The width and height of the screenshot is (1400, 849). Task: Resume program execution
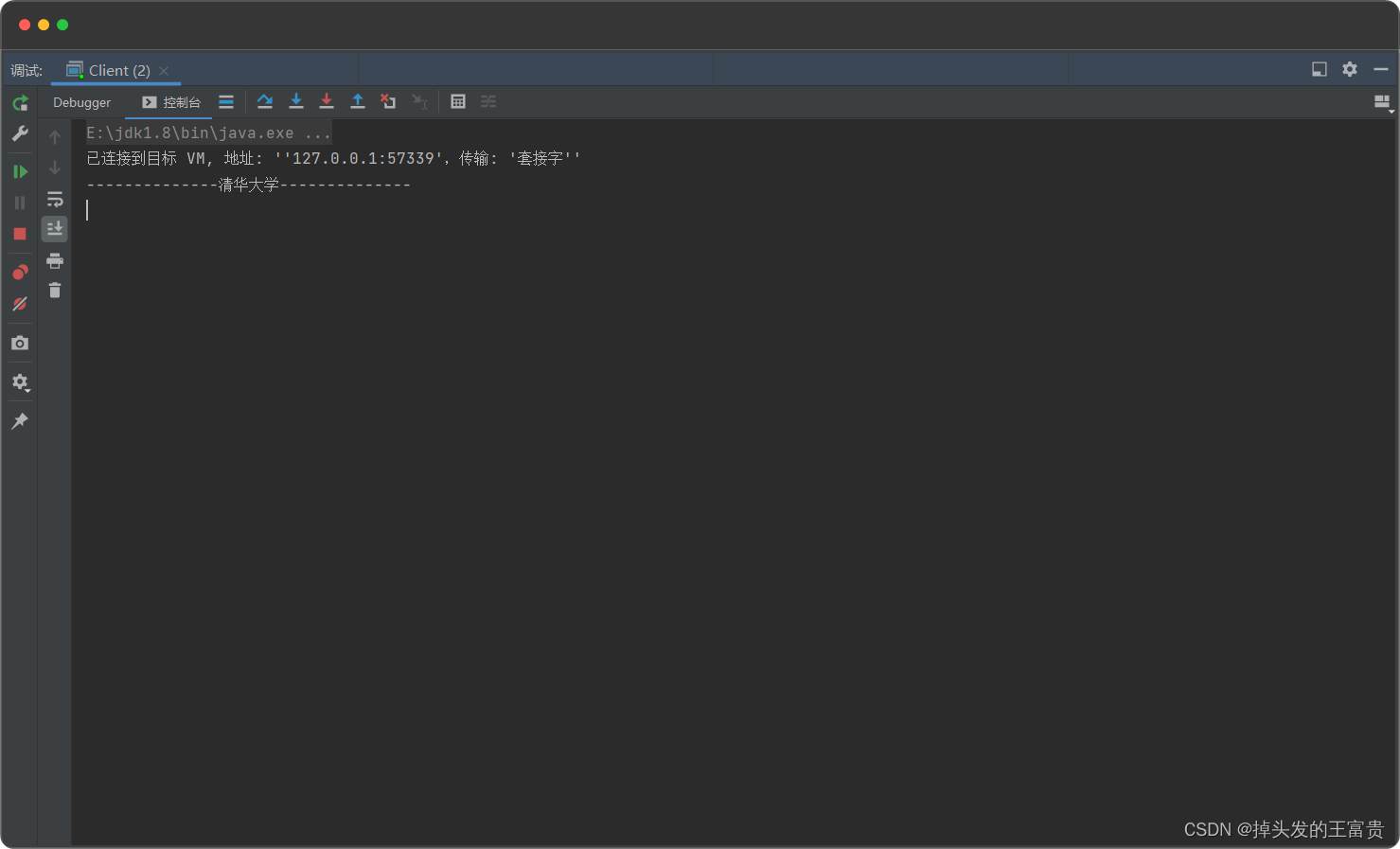click(x=20, y=171)
